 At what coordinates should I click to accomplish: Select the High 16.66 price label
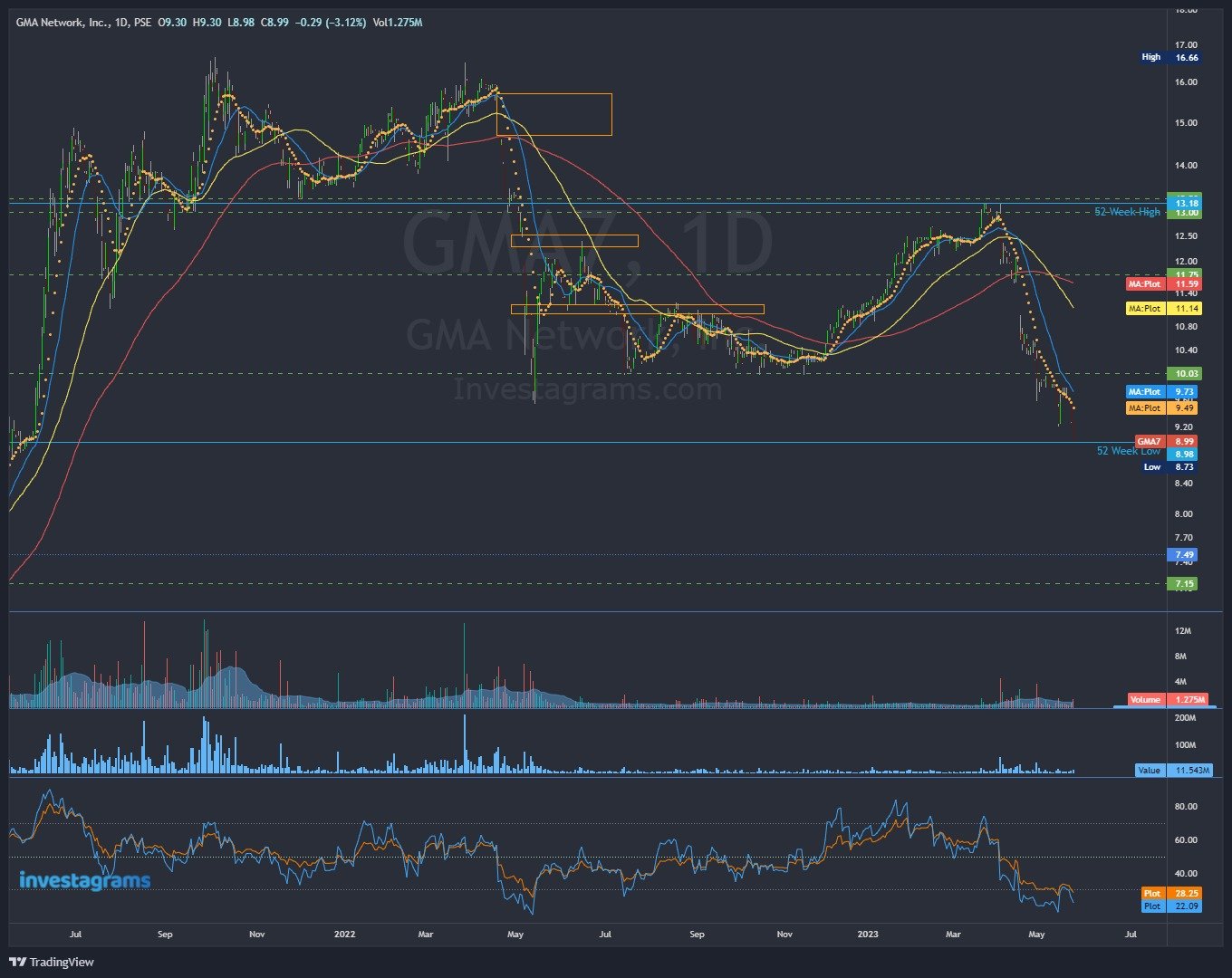1169,57
